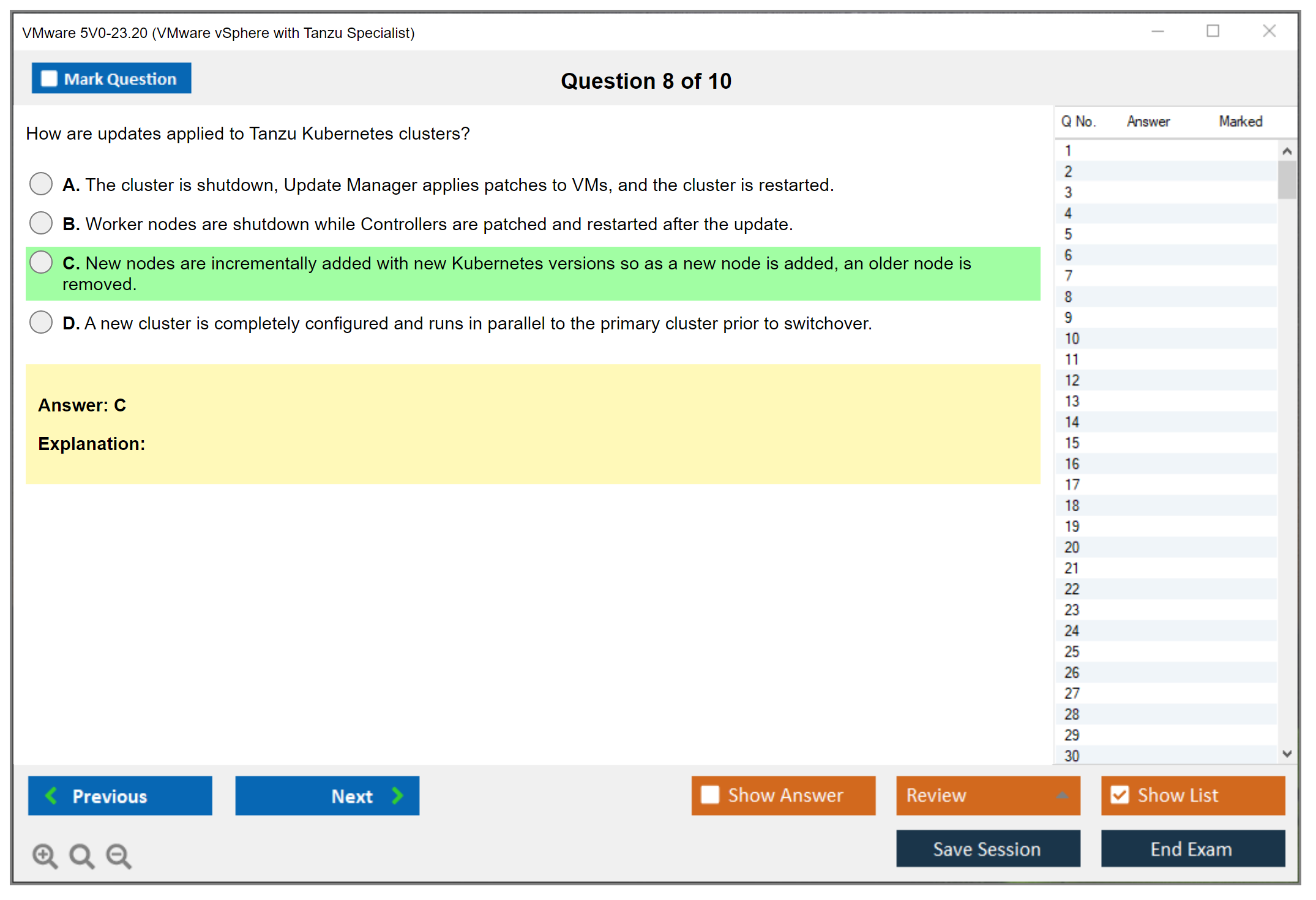The width and height of the screenshot is (1316, 900).
Task: Uncheck the Show List checkbox
Action: pos(1120,795)
